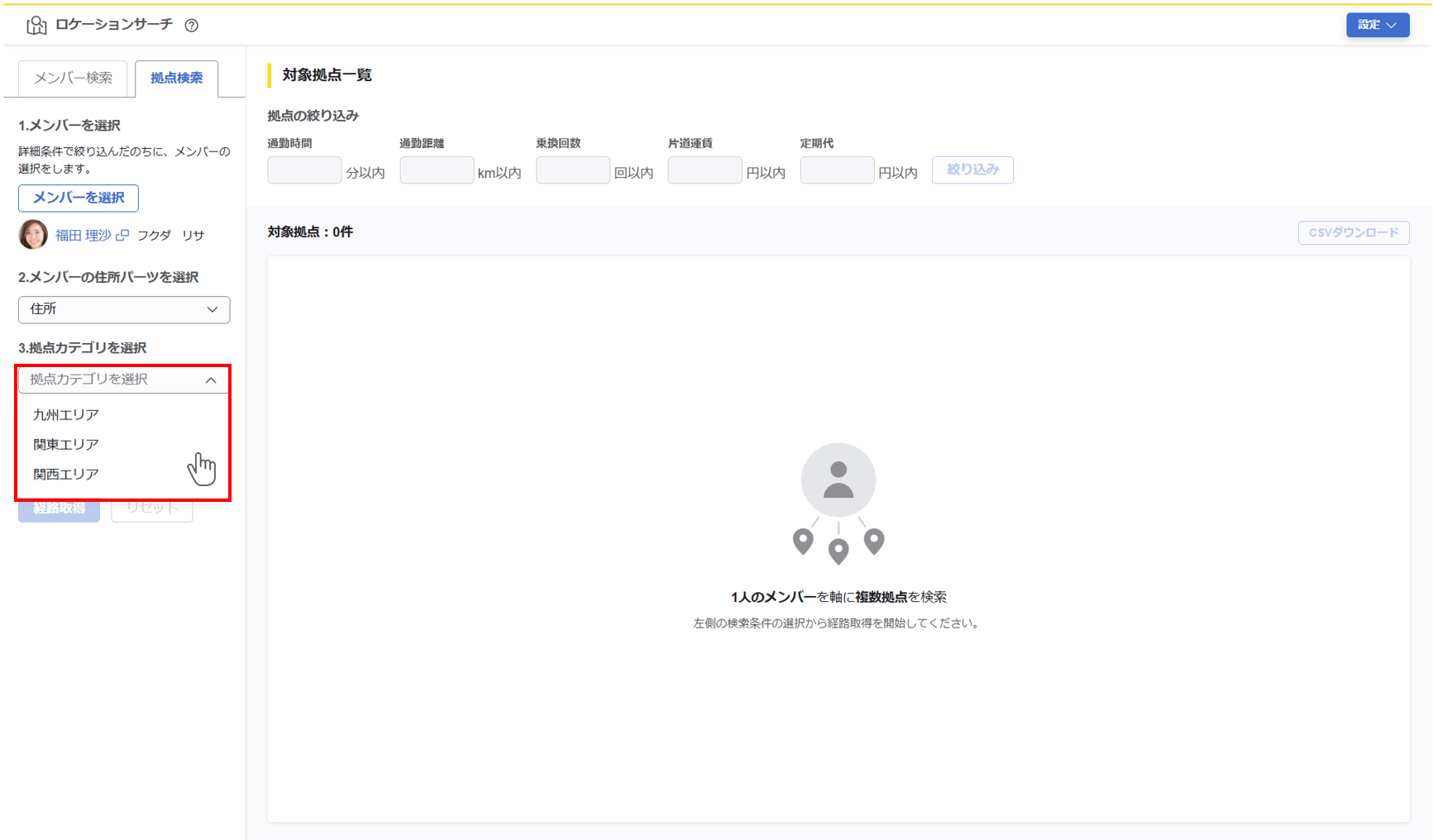Collapse the 拠点カテゴリを選択 dropdown
This screenshot has width=1433, height=840.
[124, 379]
